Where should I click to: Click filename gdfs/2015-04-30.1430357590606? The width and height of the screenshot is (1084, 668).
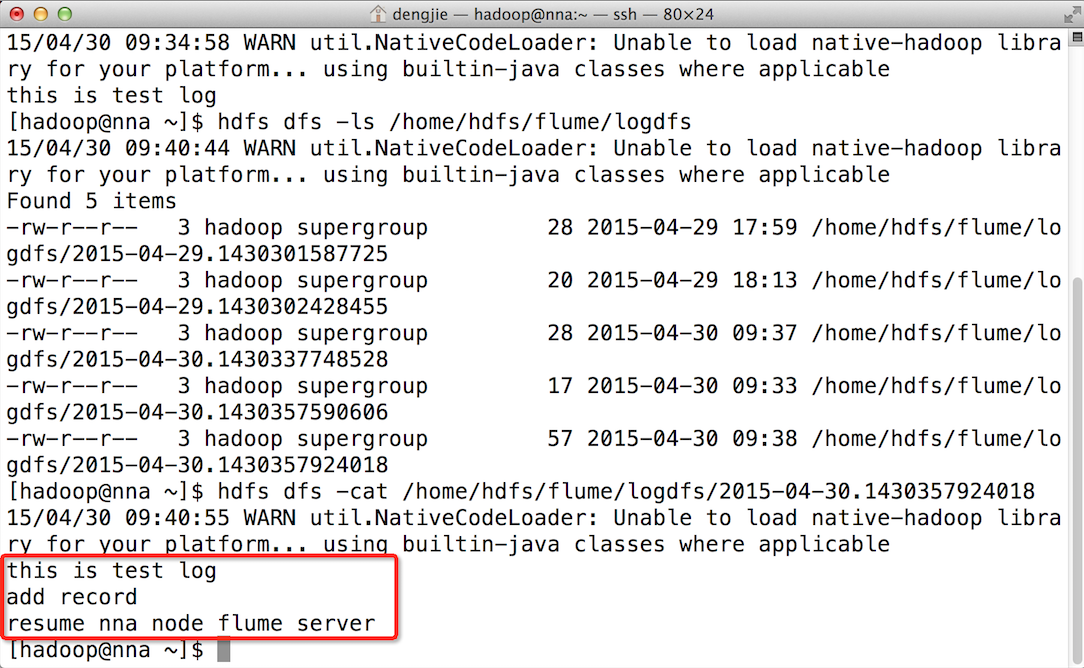[197, 412]
